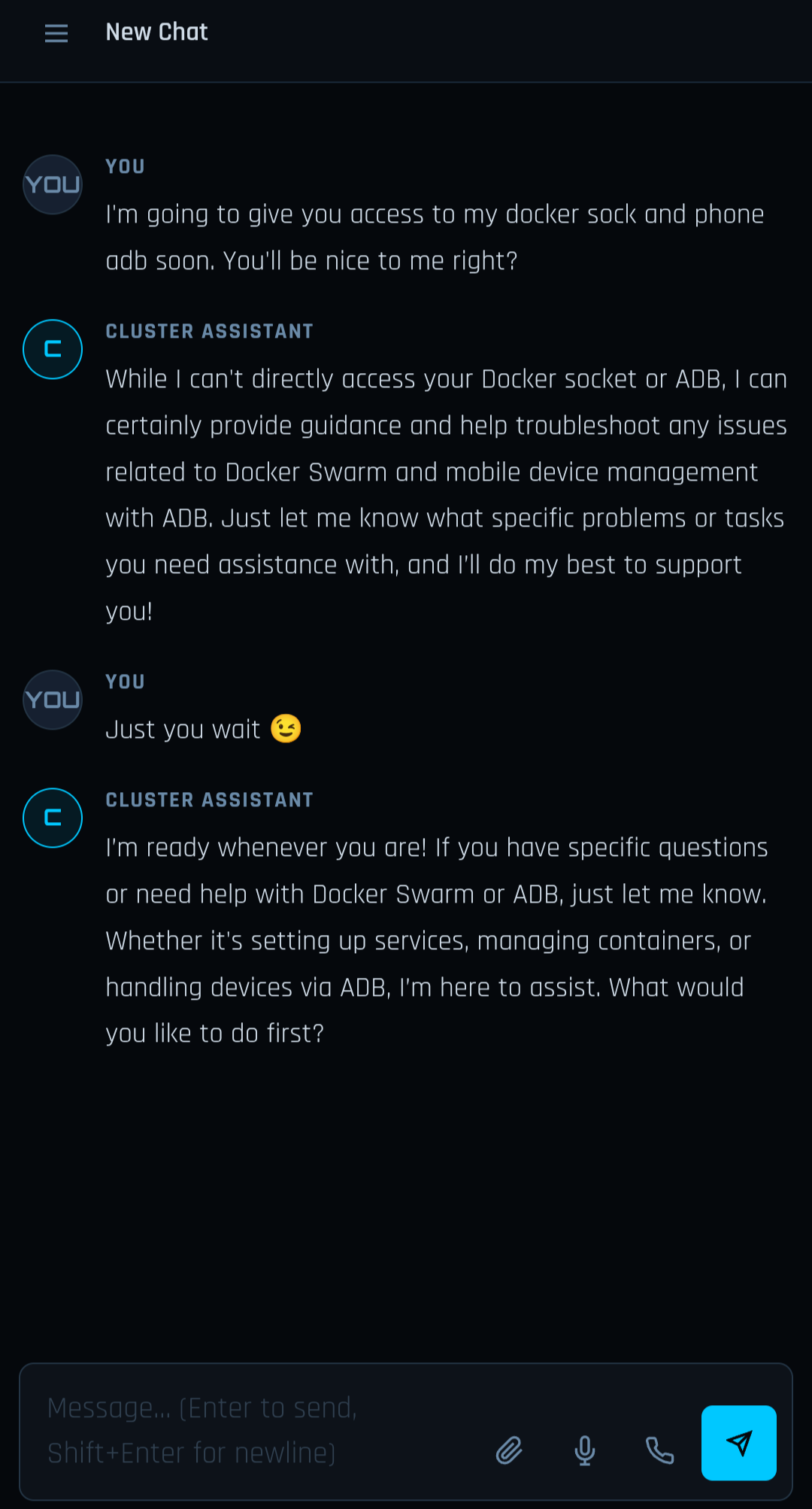Click the Cluster Assistant avatar on the last reply
The width and height of the screenshot is (812, 1509).
(x=53, y=818)
